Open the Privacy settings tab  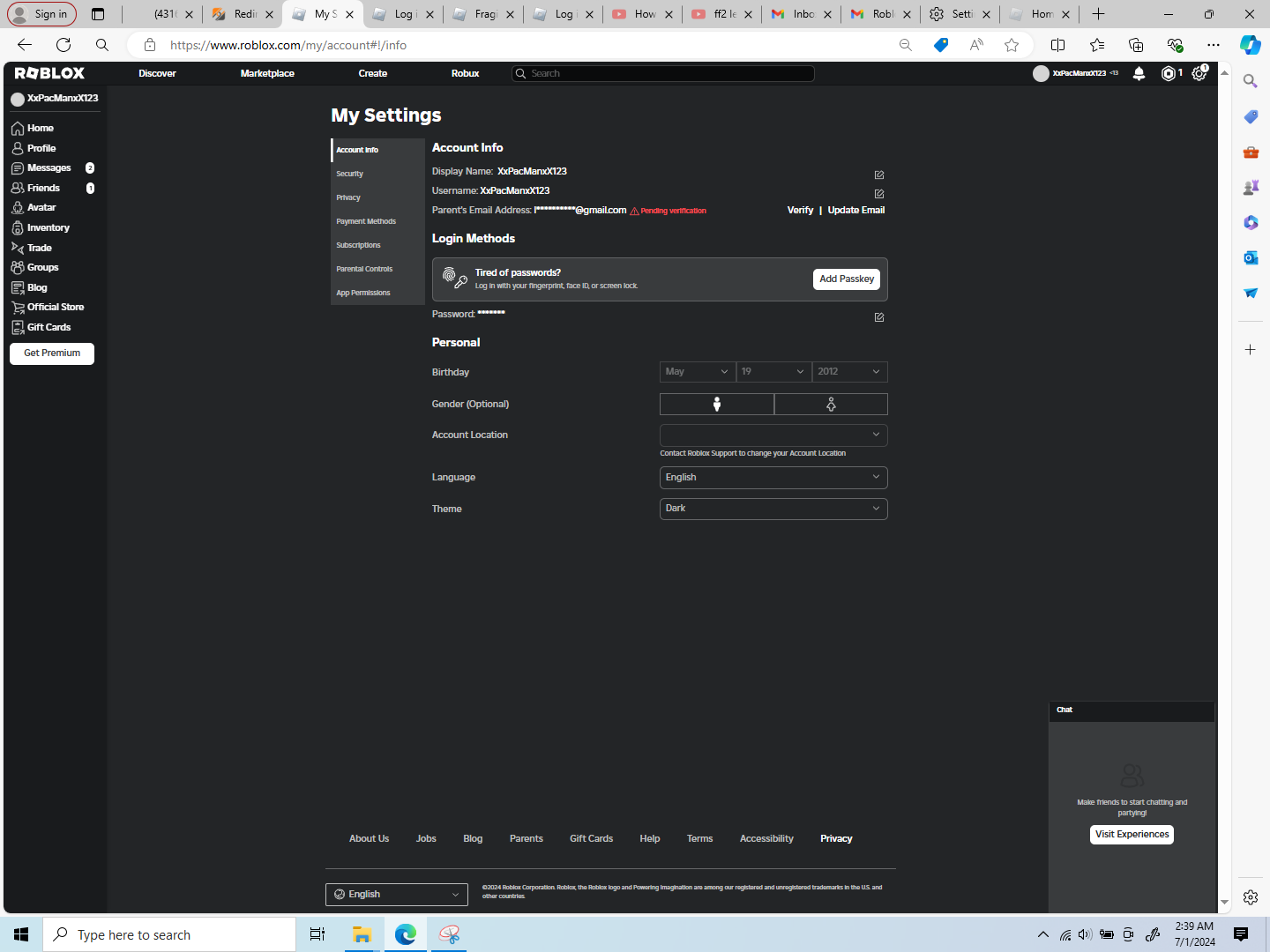(377, 197)
